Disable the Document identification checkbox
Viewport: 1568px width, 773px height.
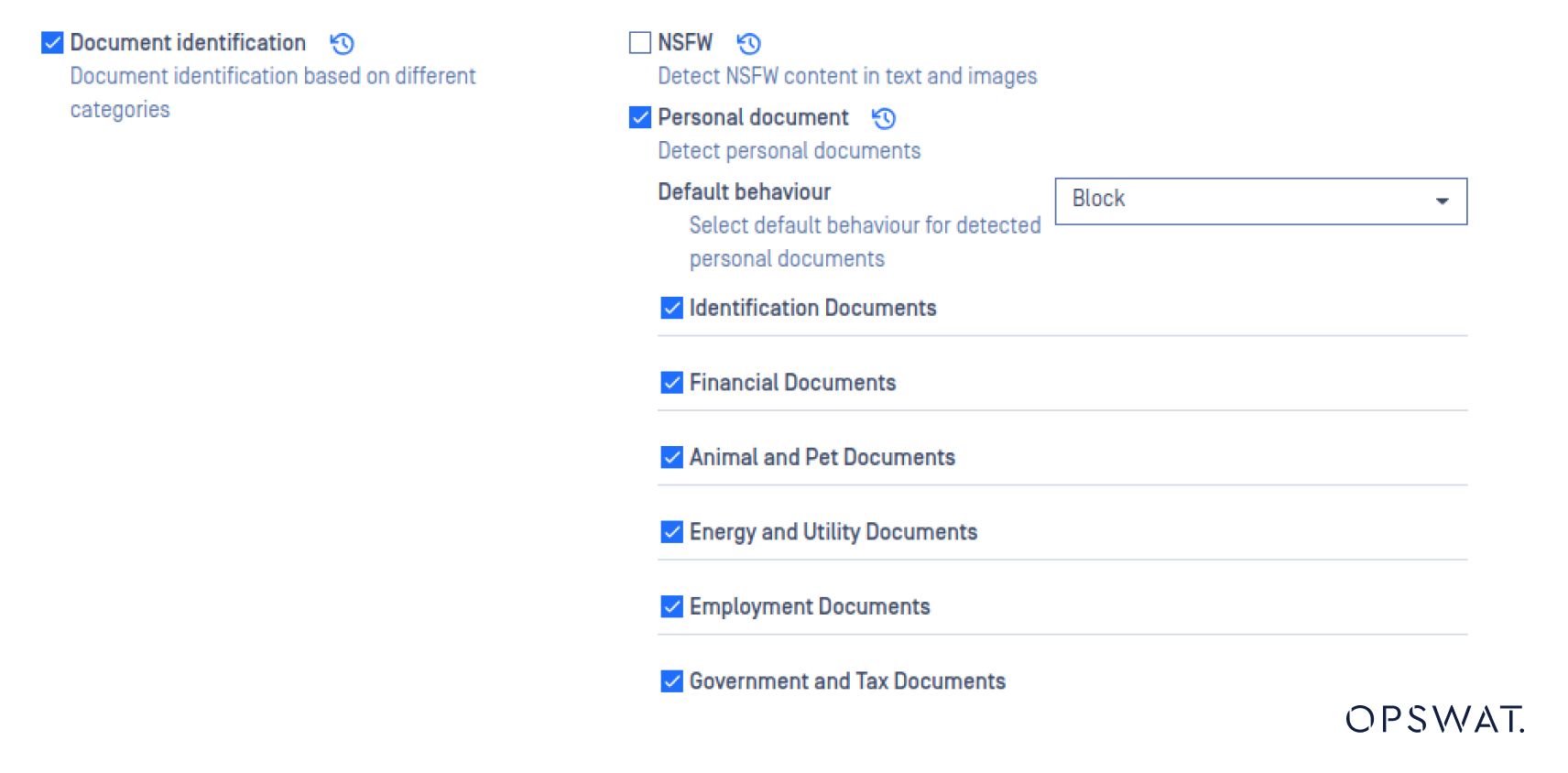coord(52,43)
